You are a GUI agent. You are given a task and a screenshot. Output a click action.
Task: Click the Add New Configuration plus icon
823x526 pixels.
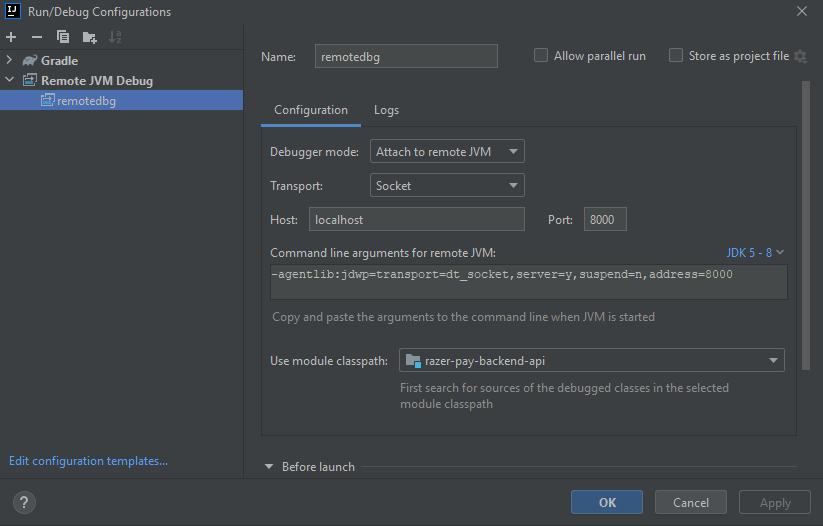11,37
